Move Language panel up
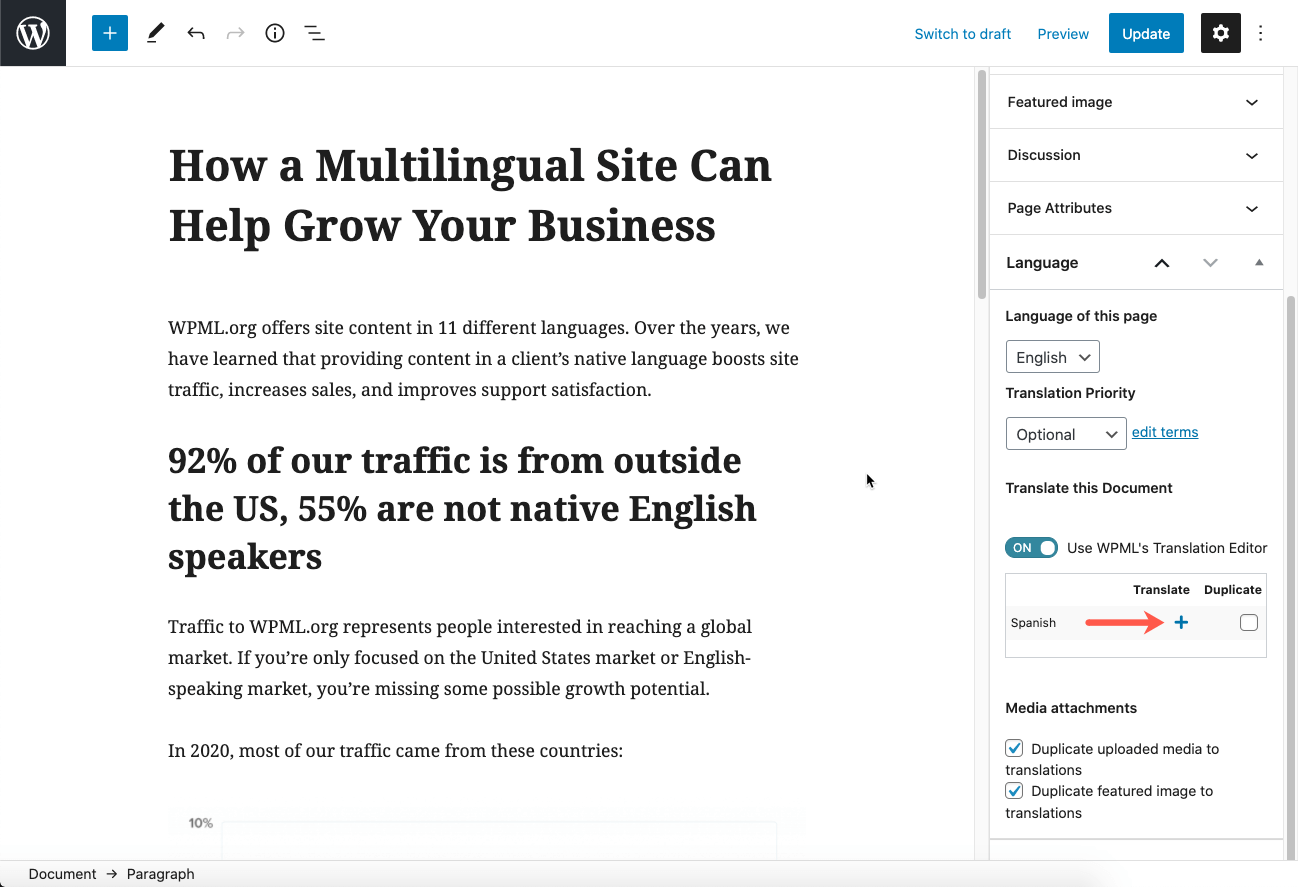This screenshot has width=1298, height=887. [x=1162, y=263]
